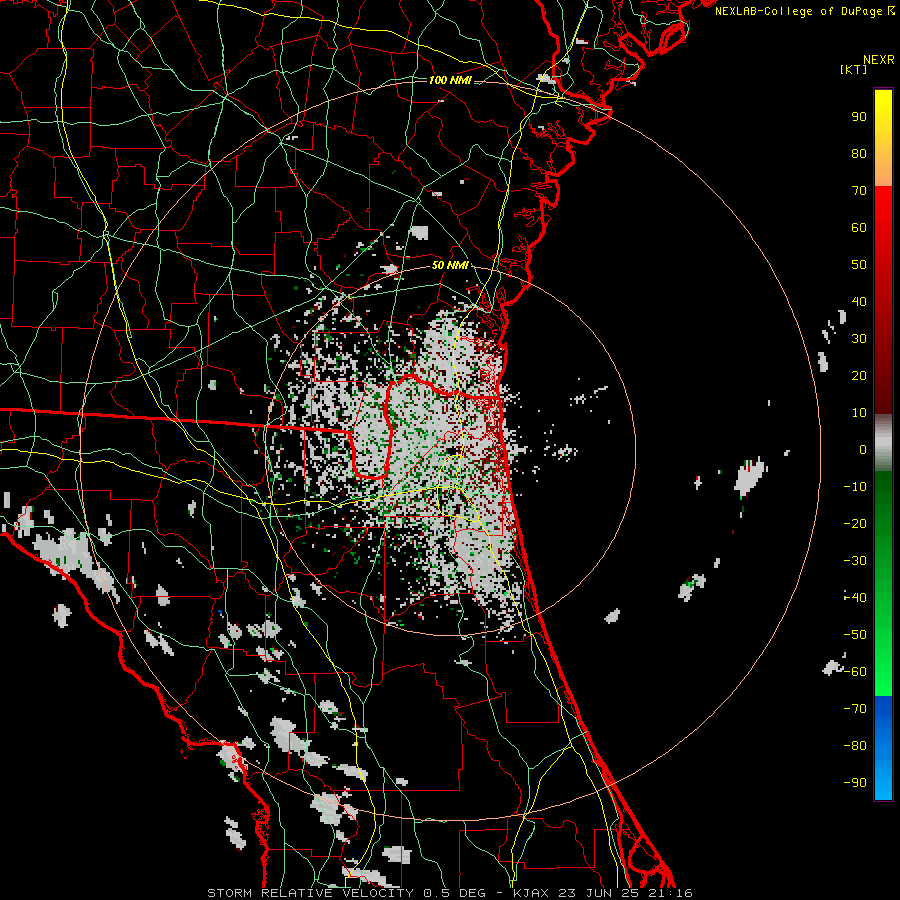The image size is (900, 900).
Task: Click the "40" value on velocity scale
Action: 859,302
